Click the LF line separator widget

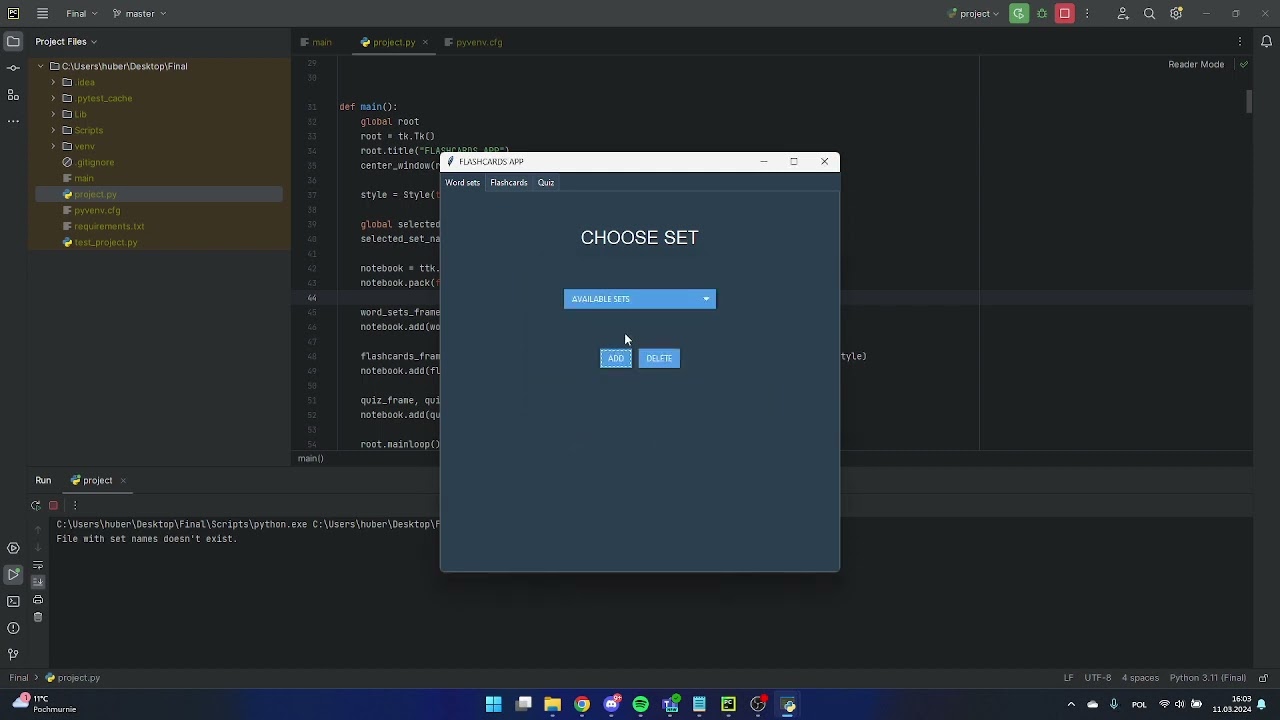click(1069, 678)
